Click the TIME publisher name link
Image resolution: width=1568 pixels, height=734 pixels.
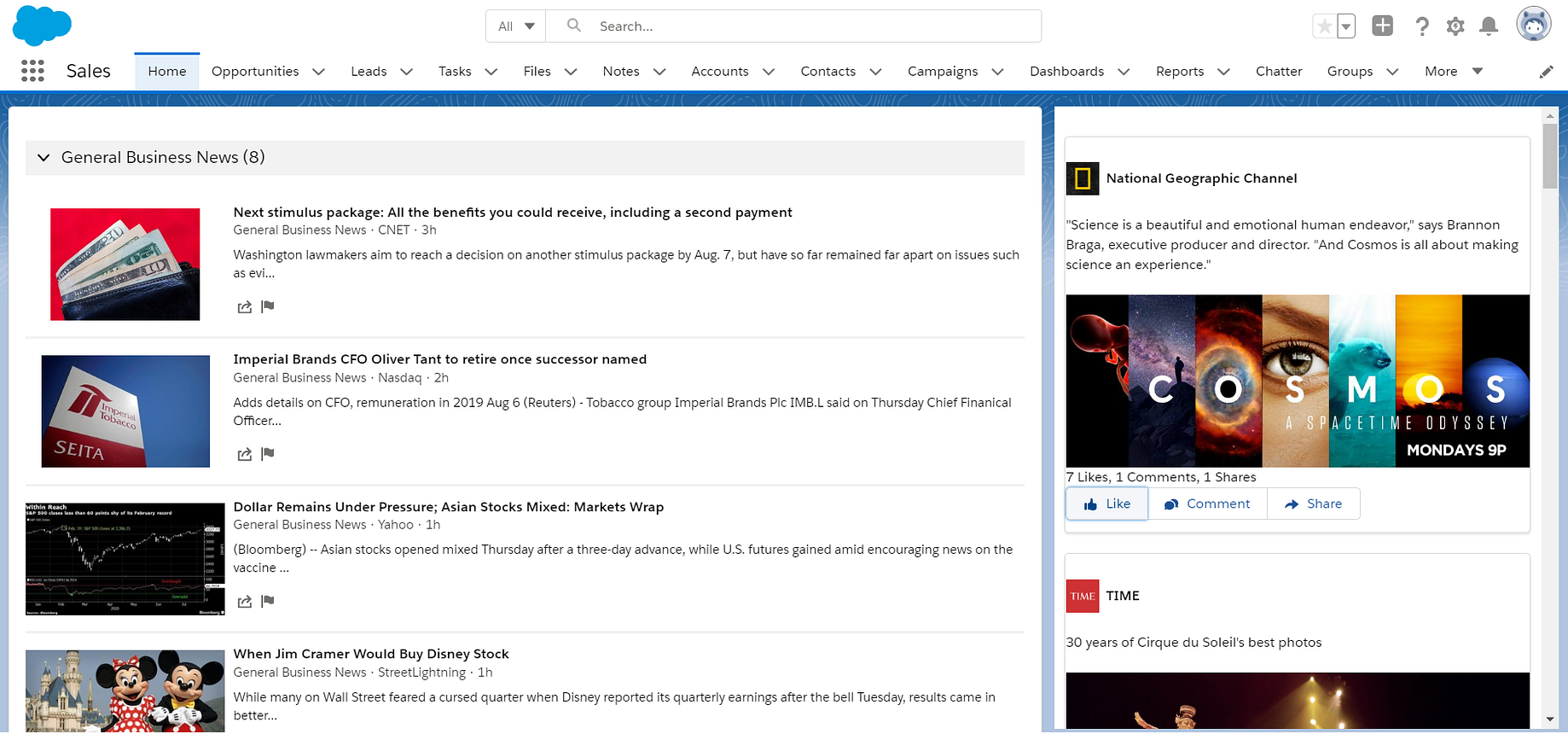pyautogui.click(x=1123, y=596)
